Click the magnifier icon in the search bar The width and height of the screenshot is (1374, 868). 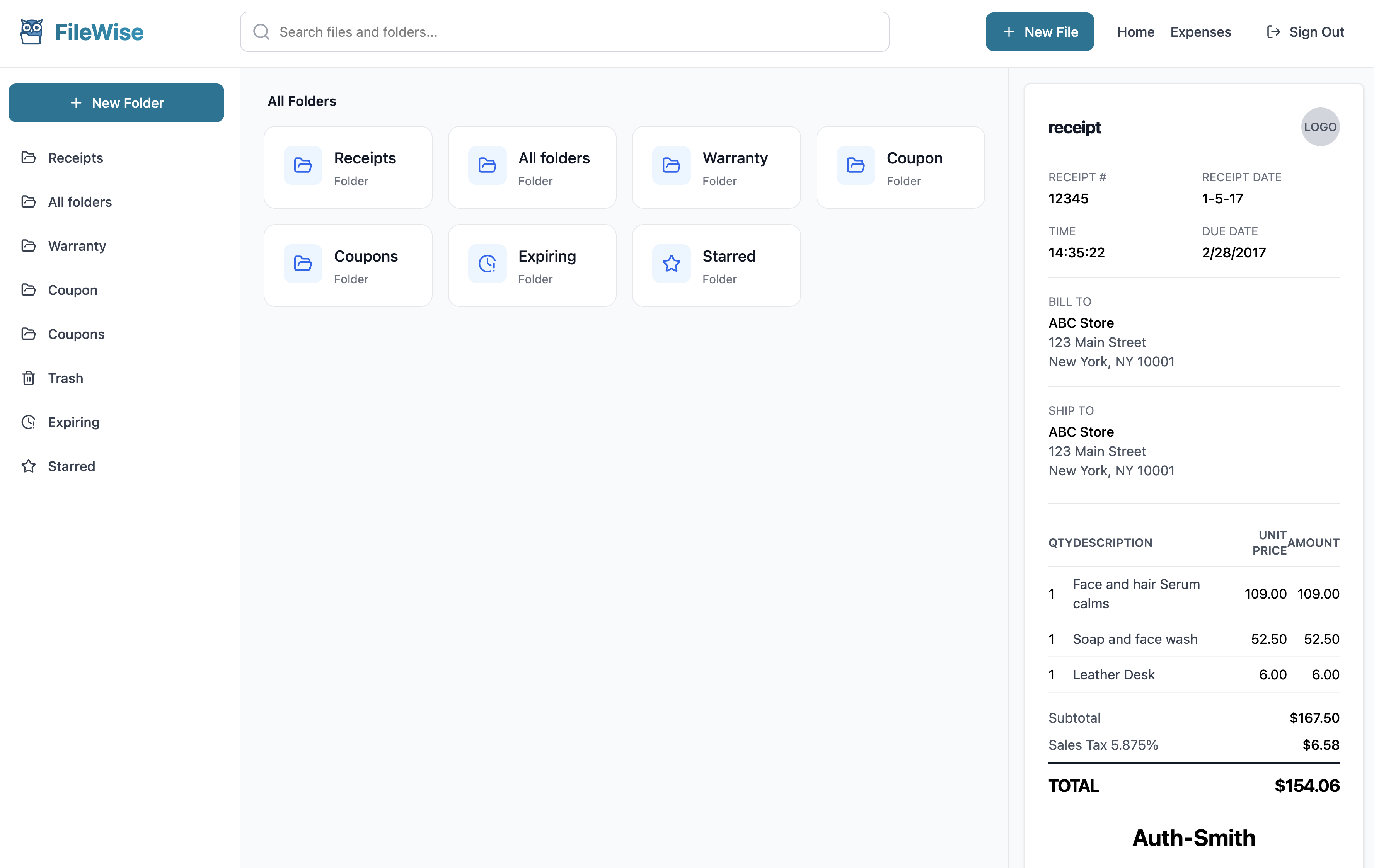click(261, 31)
